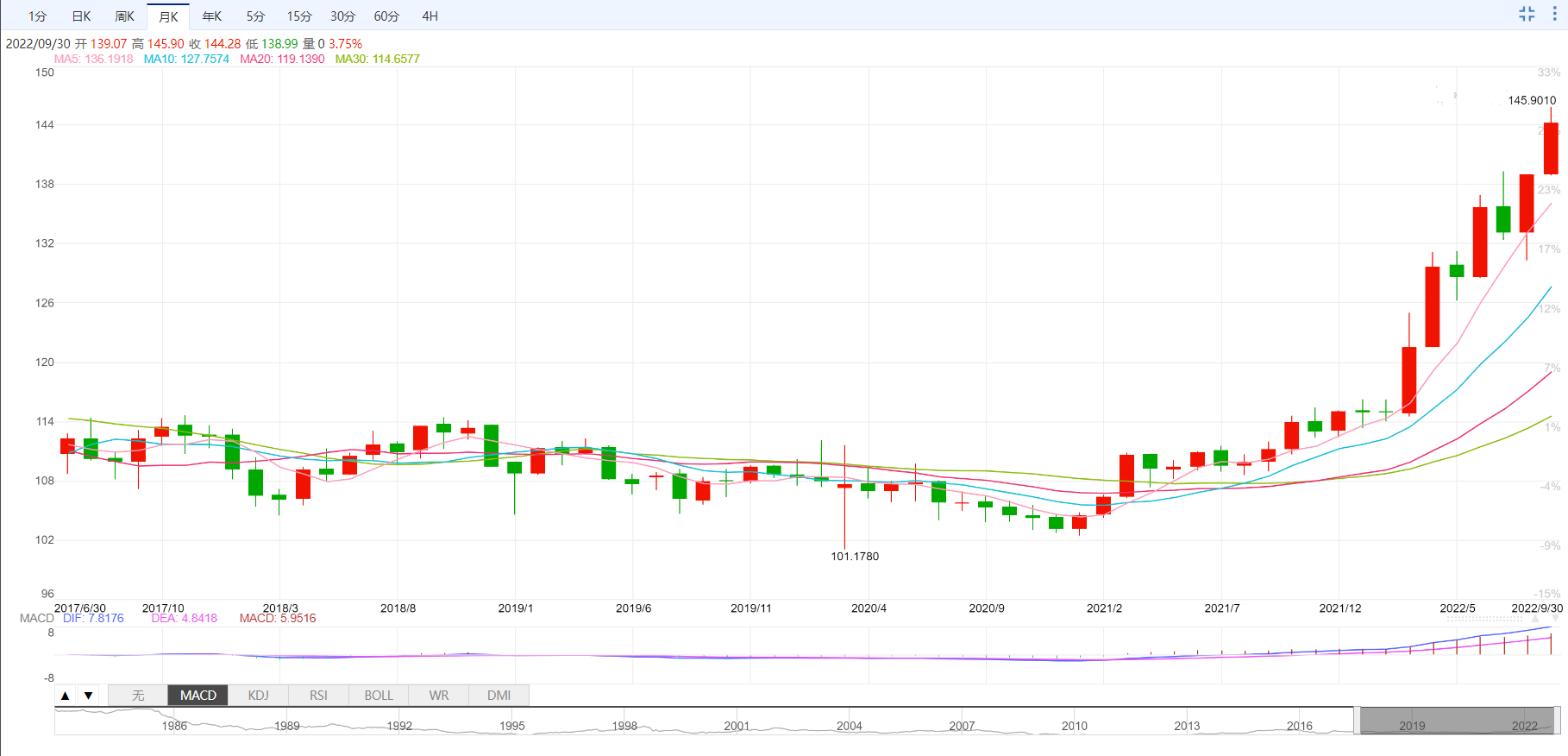The image size is (1568, 756).
Task: Activate the WR indicator button
Action: pos(439,696)
